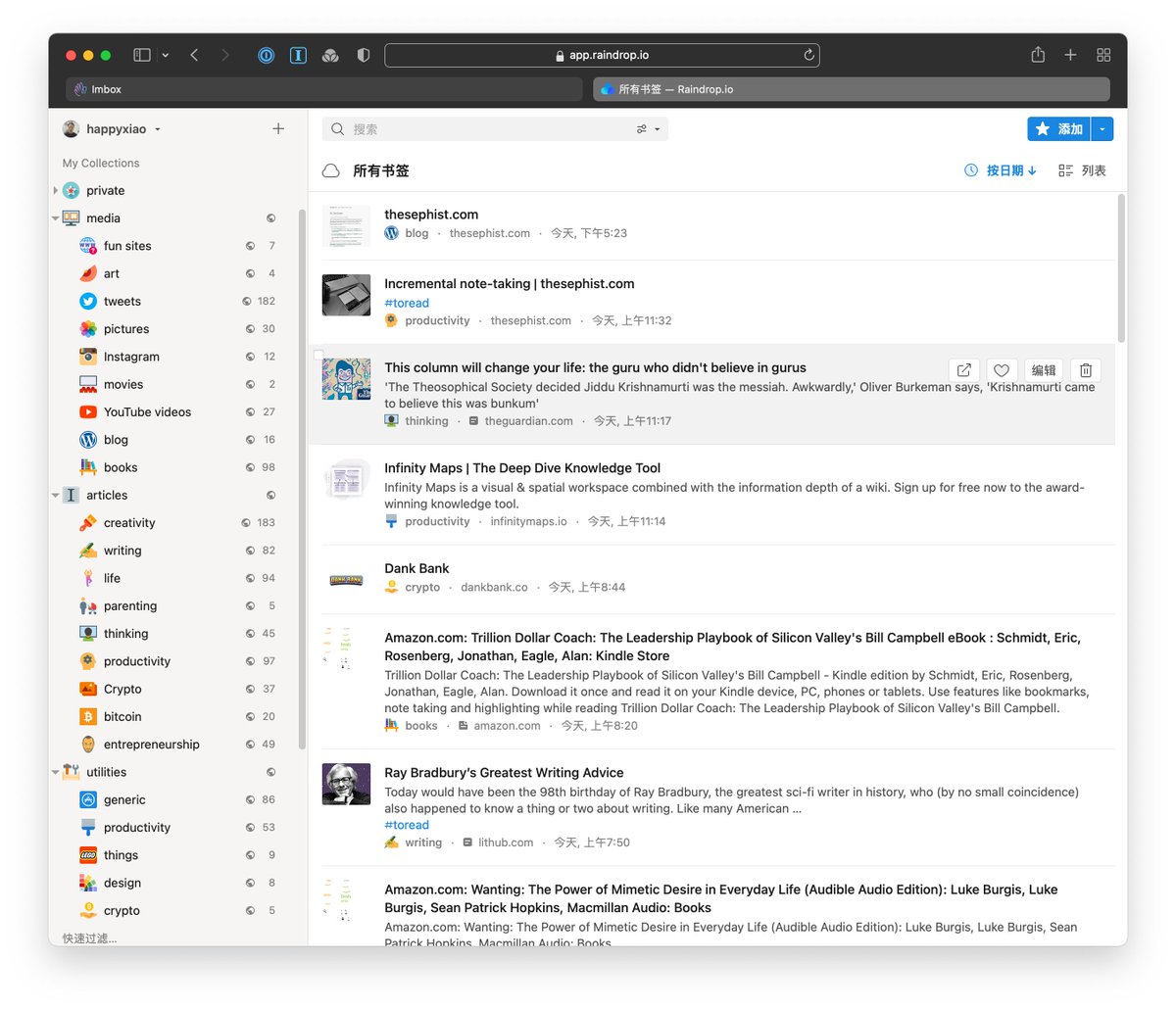
Task: Select the writing collection in sidebar
Action: (178, 551)
